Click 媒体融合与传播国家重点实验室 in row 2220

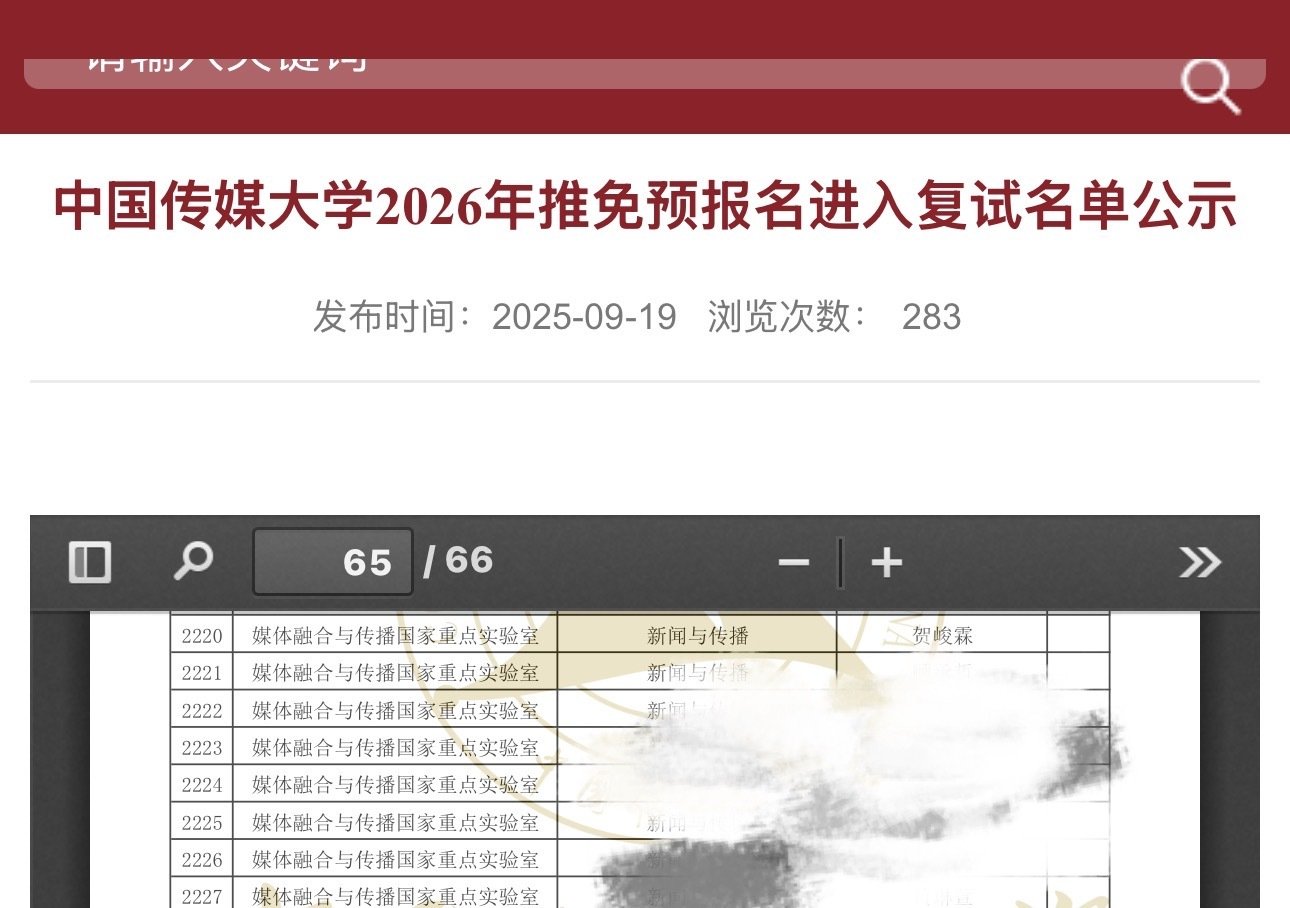click(395, 635)
